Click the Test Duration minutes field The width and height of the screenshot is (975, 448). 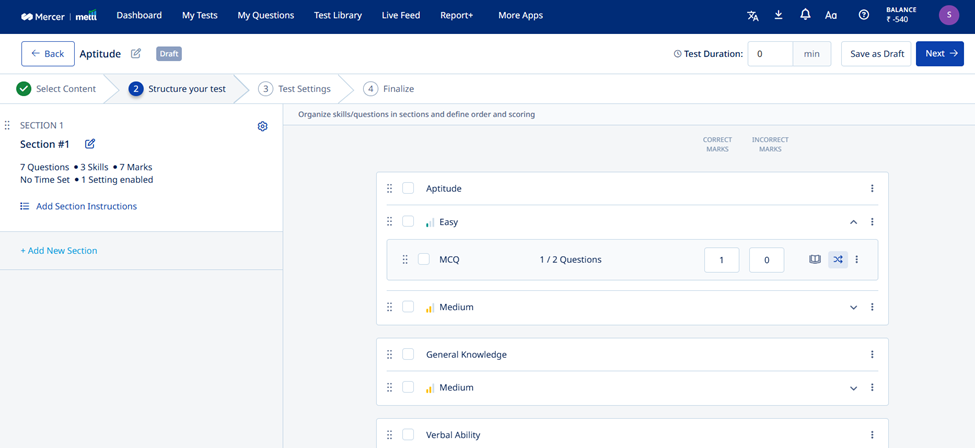(x=770, y=54)
